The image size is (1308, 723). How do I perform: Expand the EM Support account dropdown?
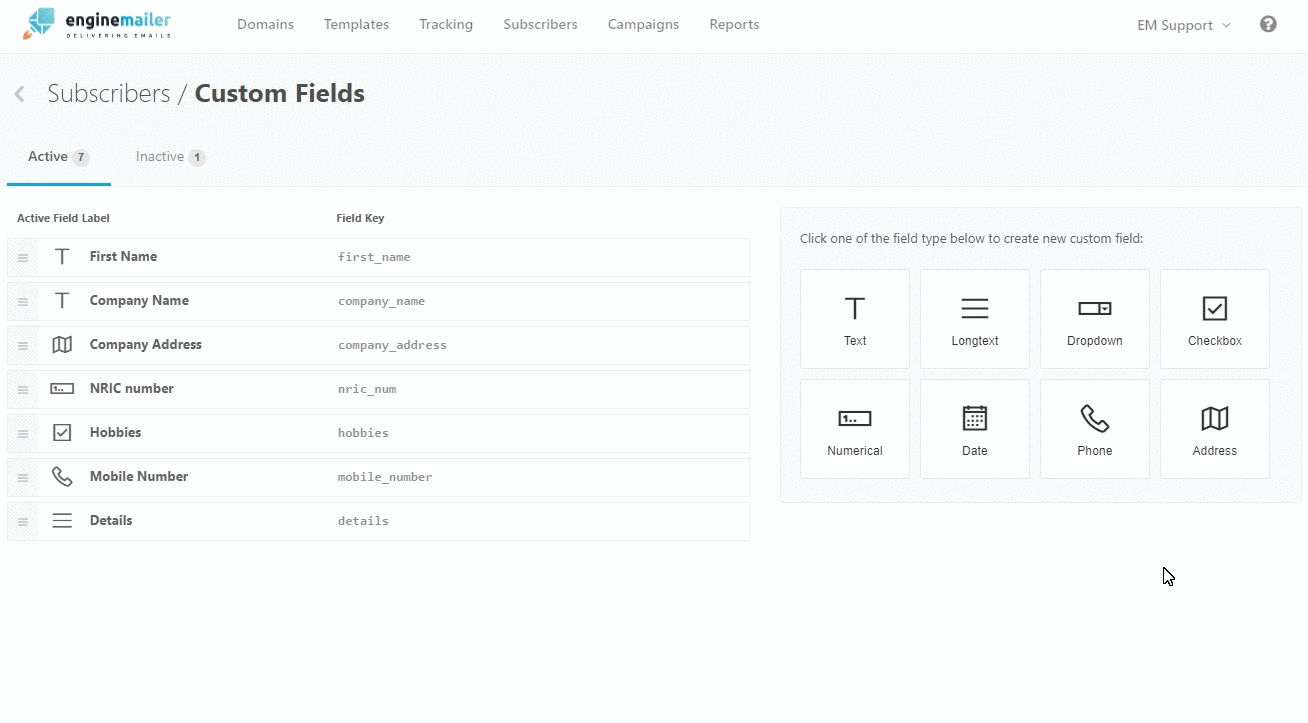click(x=1184, y=25)
